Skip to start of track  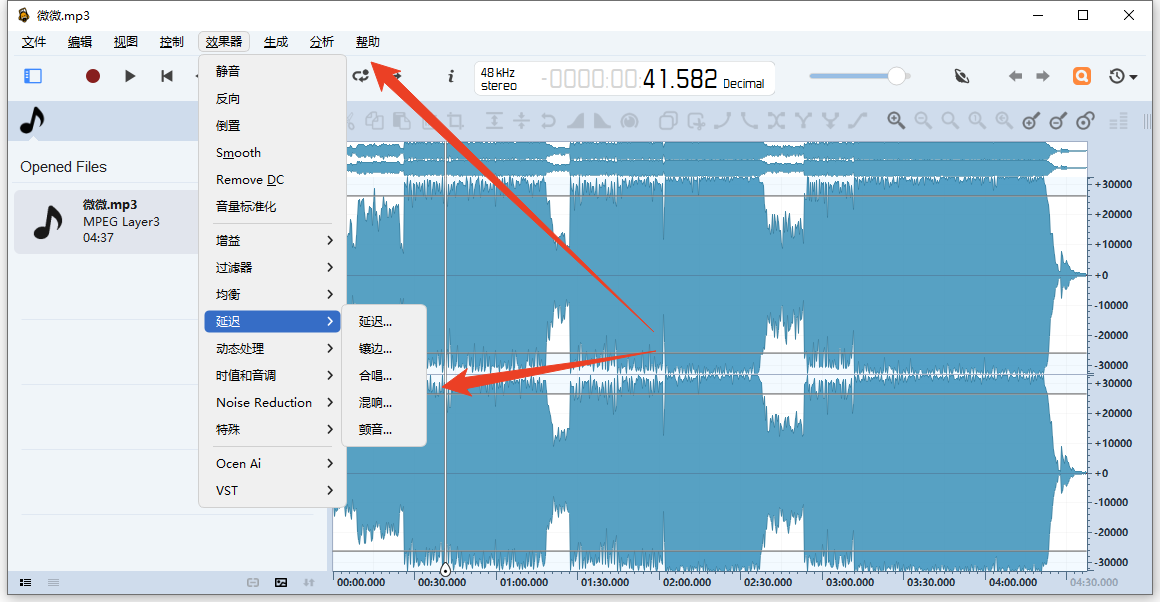167,76
